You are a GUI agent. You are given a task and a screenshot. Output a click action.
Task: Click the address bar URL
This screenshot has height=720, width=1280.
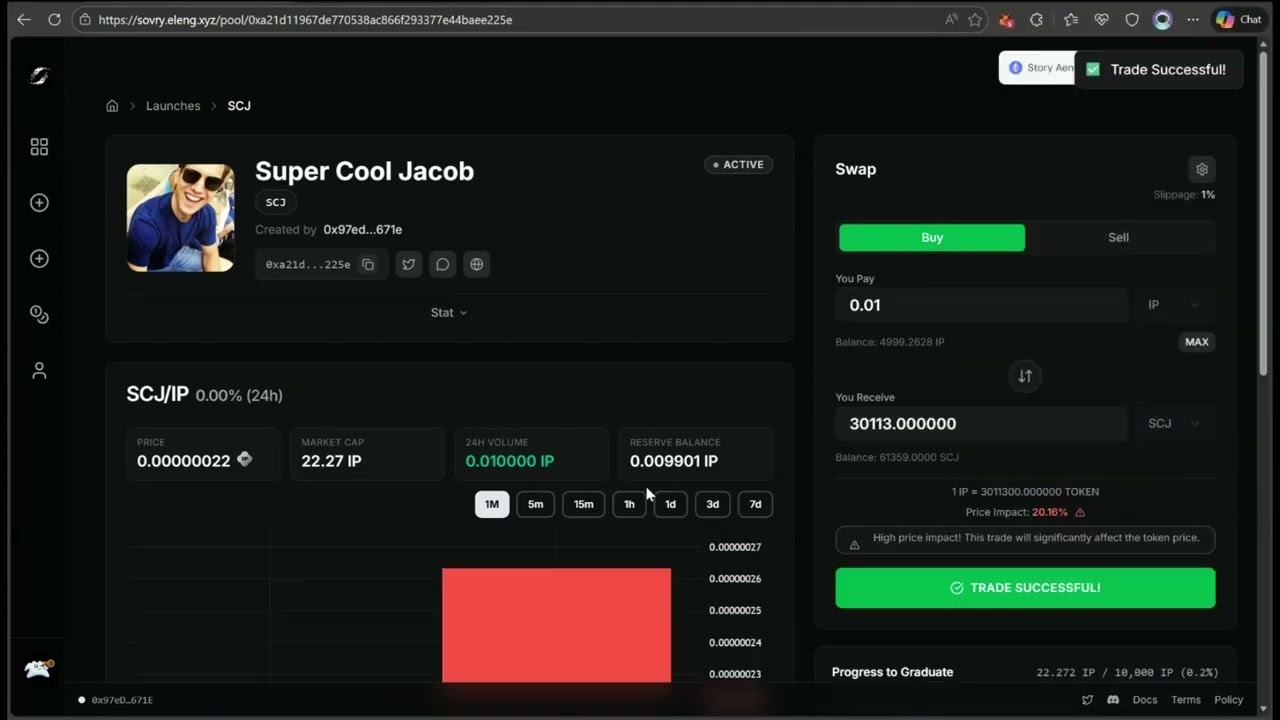(x=305, y=19)
